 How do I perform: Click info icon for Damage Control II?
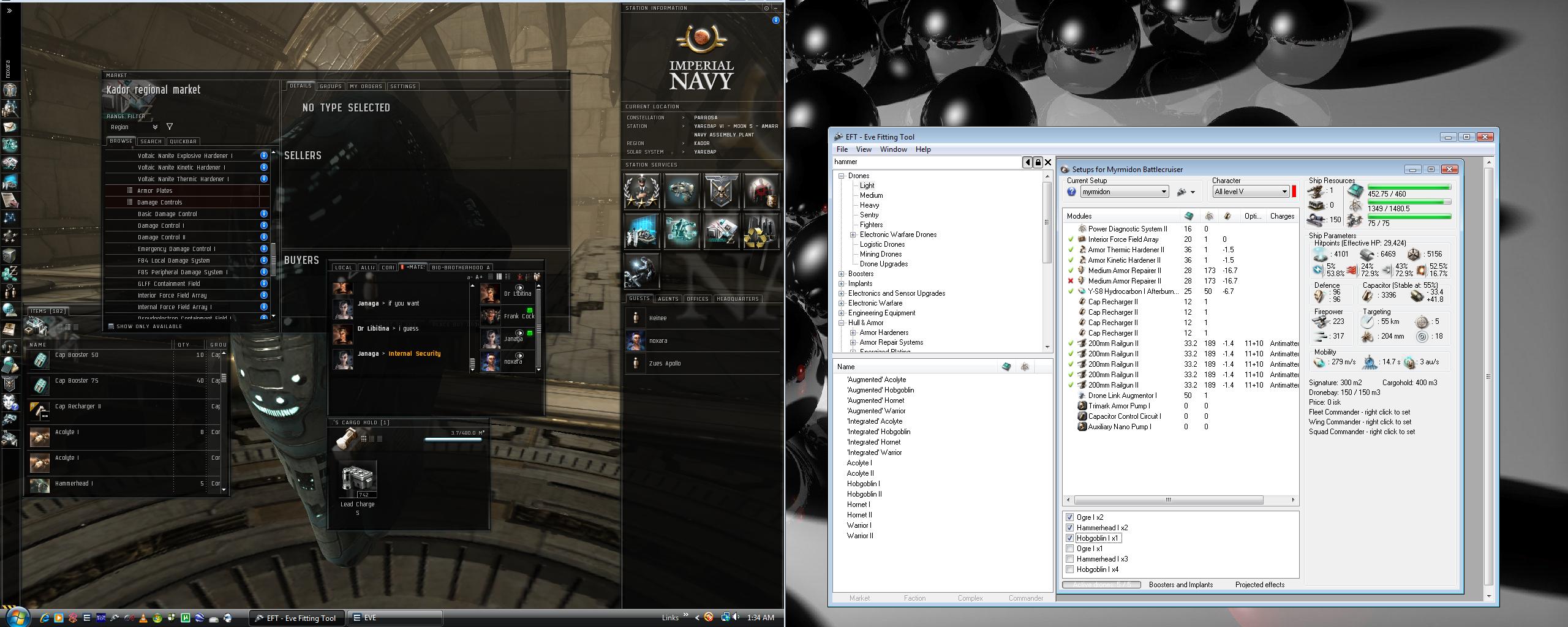[x=264, y=237]
